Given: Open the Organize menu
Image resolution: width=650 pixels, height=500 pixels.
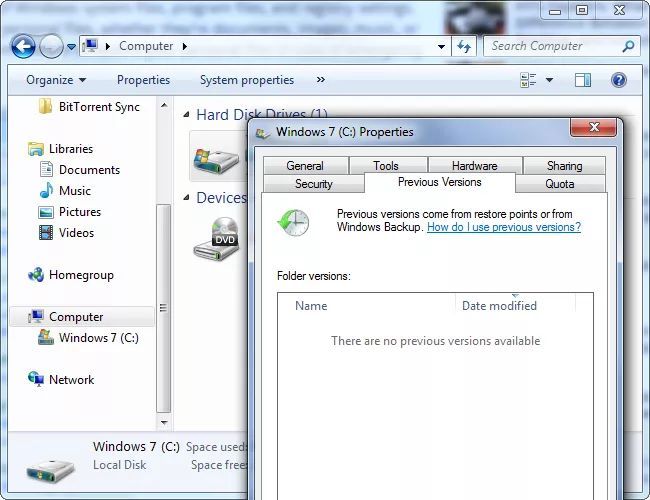Looking at the screenshot, I should [x=56, y=80].
